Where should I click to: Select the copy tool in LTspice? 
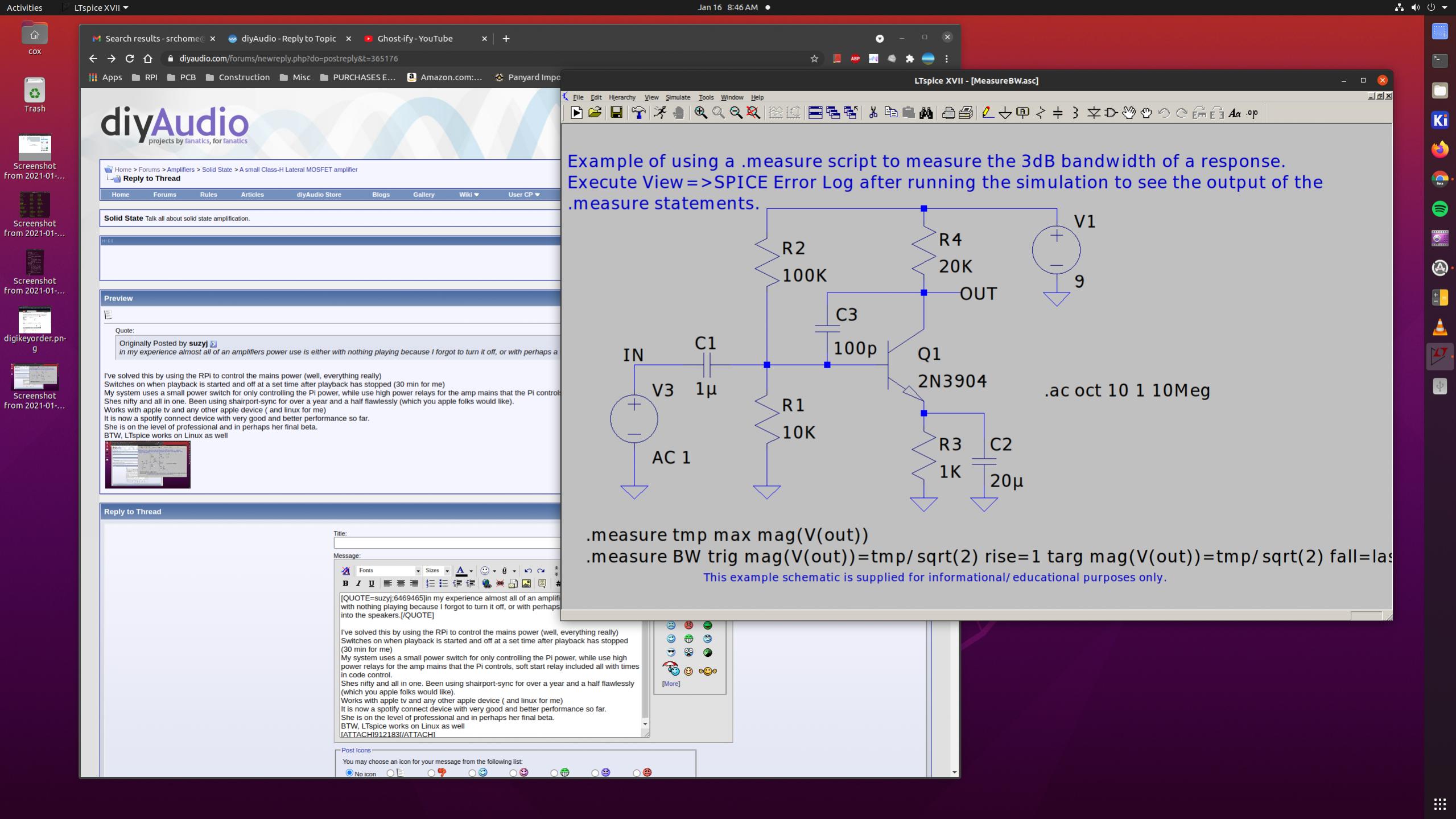(891, 113)
